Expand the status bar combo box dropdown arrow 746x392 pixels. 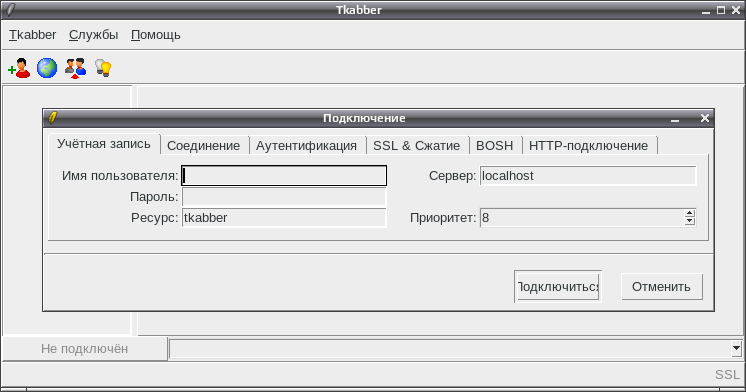tap(736, 349)
